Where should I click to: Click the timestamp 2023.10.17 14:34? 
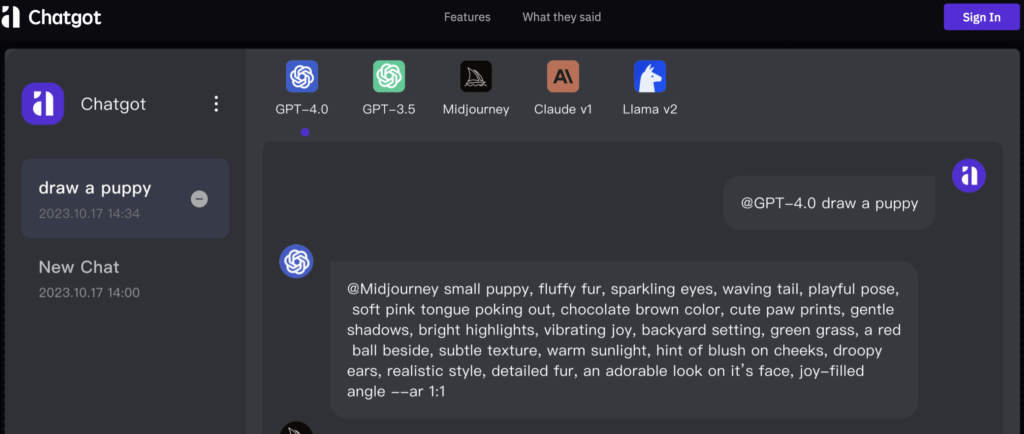[89, 214]
